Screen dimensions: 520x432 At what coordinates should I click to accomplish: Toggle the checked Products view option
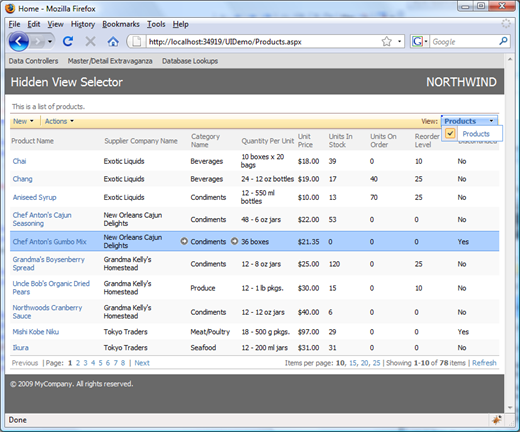(450, 134)
